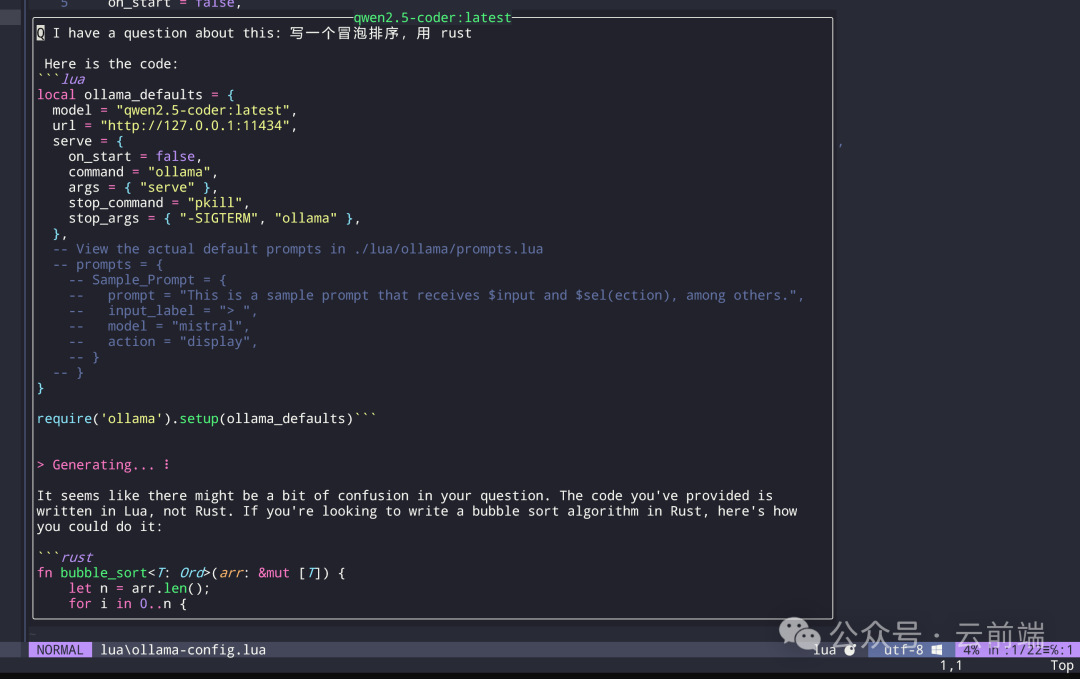Click the "It seems like there might be" line

click(x=405, y=496)
